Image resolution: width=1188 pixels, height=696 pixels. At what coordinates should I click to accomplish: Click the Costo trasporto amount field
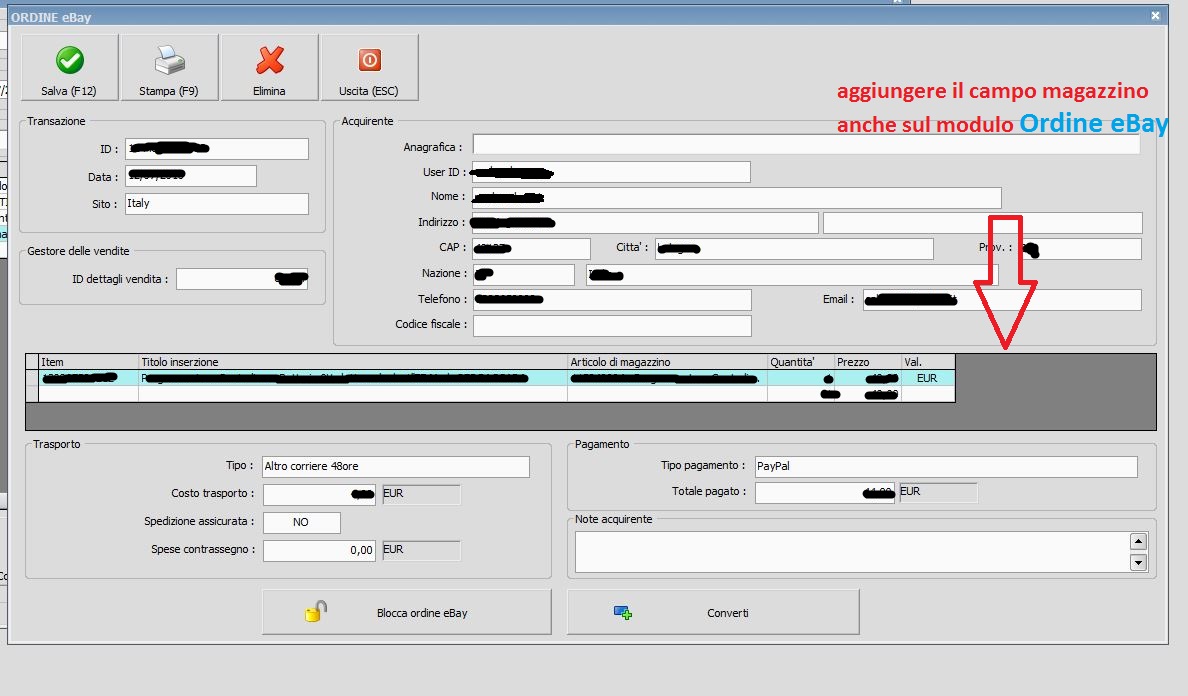coord(319,495)
